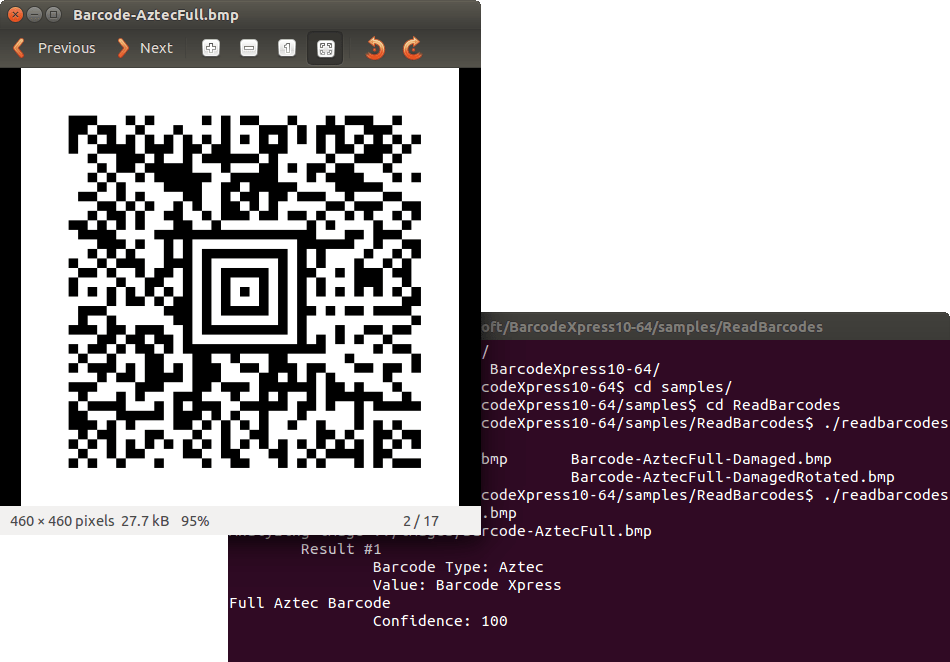Click the orange Previous arrow icon
This screenshot has height=662, width=950.
[x=19, y=48]
